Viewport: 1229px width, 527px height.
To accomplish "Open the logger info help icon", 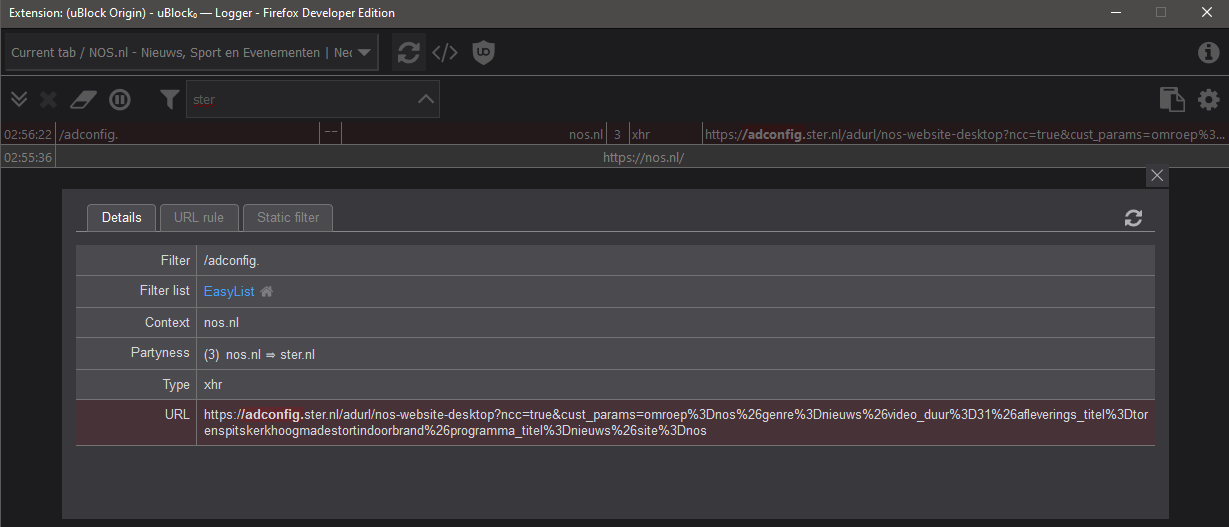I will [x=1208, y=53].
